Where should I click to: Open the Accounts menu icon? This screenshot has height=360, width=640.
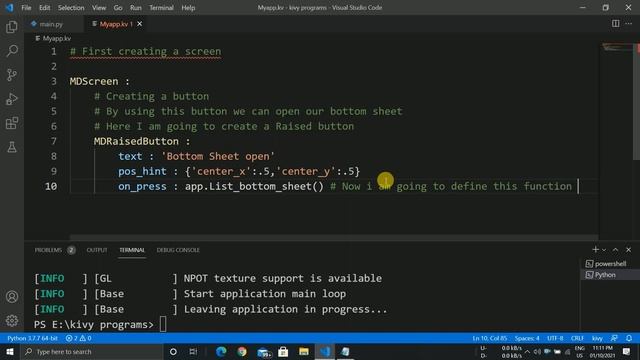(x=12, y=296)
